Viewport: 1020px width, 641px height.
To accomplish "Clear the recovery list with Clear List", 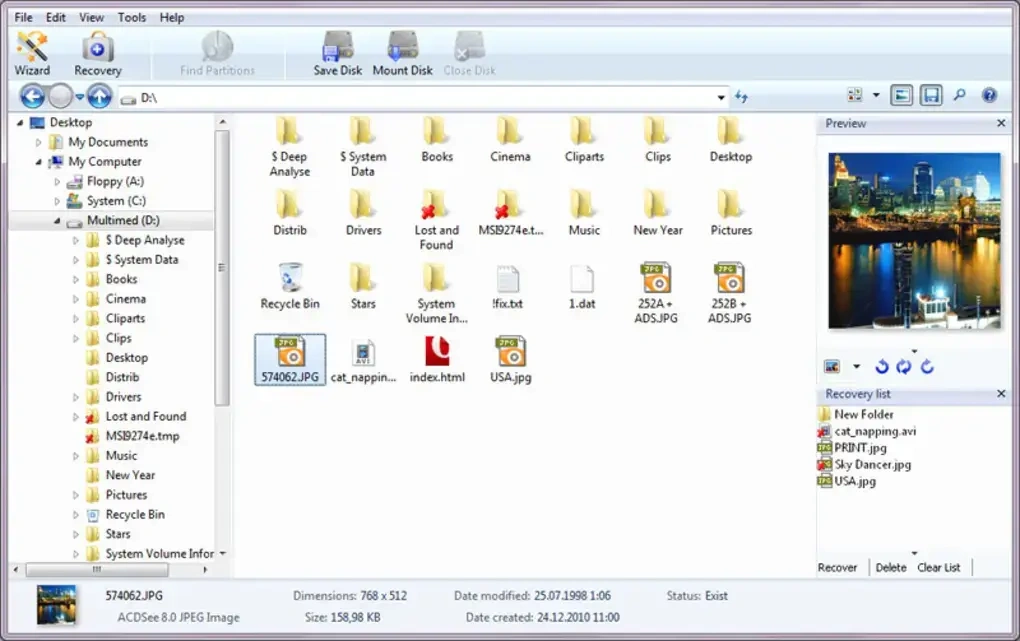I will (x=938, y=567).
